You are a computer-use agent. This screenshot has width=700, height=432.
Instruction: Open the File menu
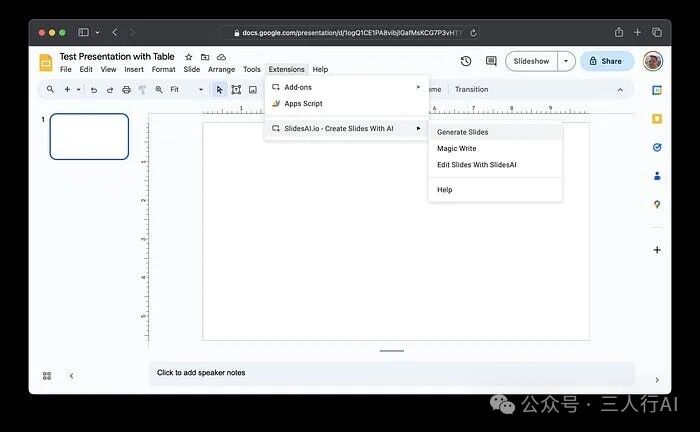(66, 69)
